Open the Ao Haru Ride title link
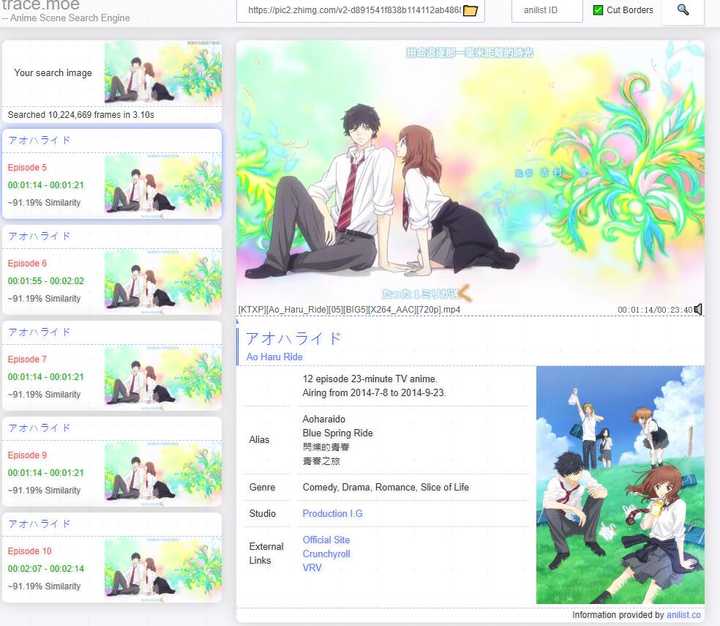The height and width of the screenshot is (626, 720). [x=274, y=357]
